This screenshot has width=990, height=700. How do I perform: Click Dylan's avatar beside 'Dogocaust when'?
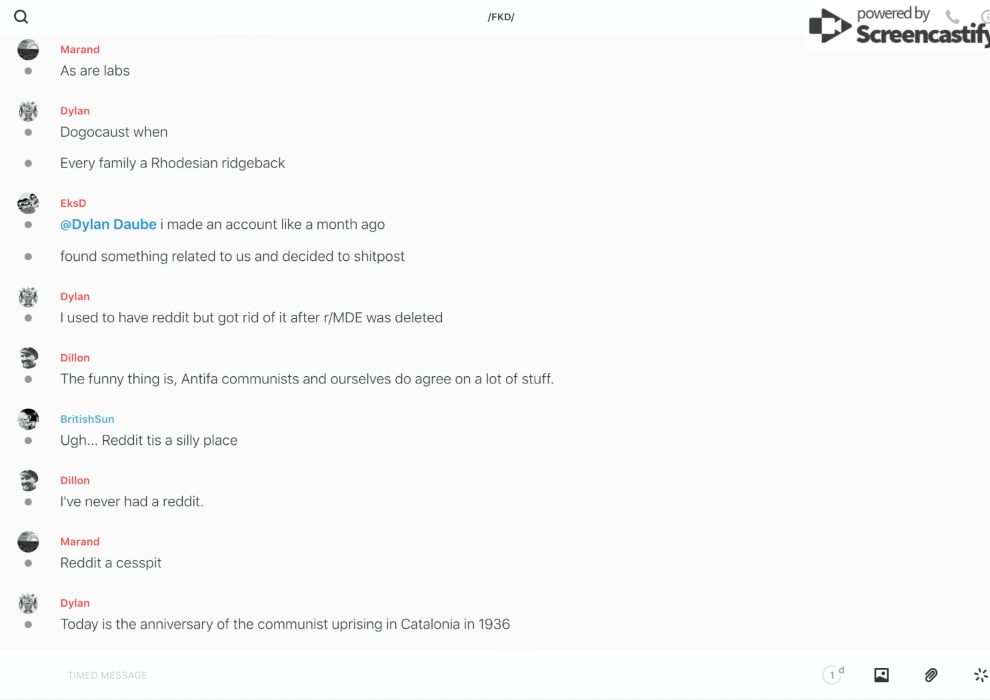click(28, 111)
